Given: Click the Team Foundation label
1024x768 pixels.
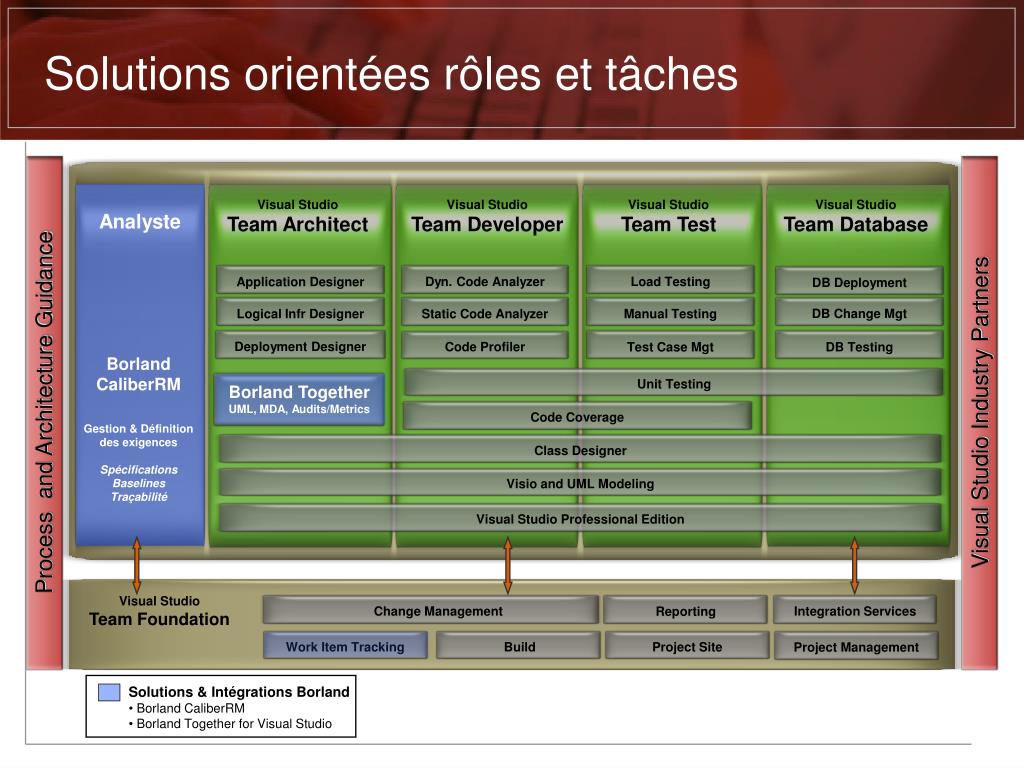Looking at the screenshot, I should [159, 618].
